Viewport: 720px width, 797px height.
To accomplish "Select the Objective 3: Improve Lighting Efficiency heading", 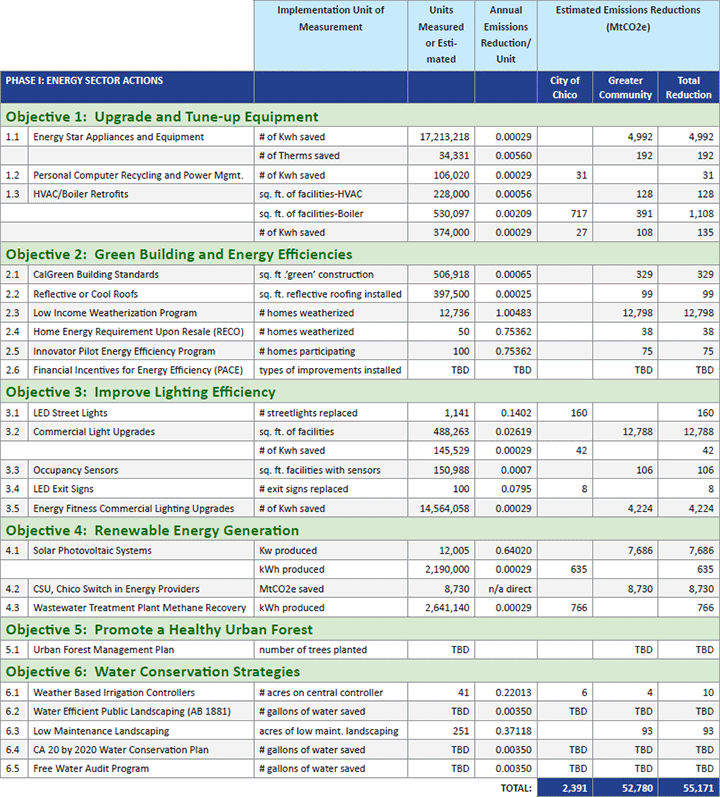I will (155, 391).
